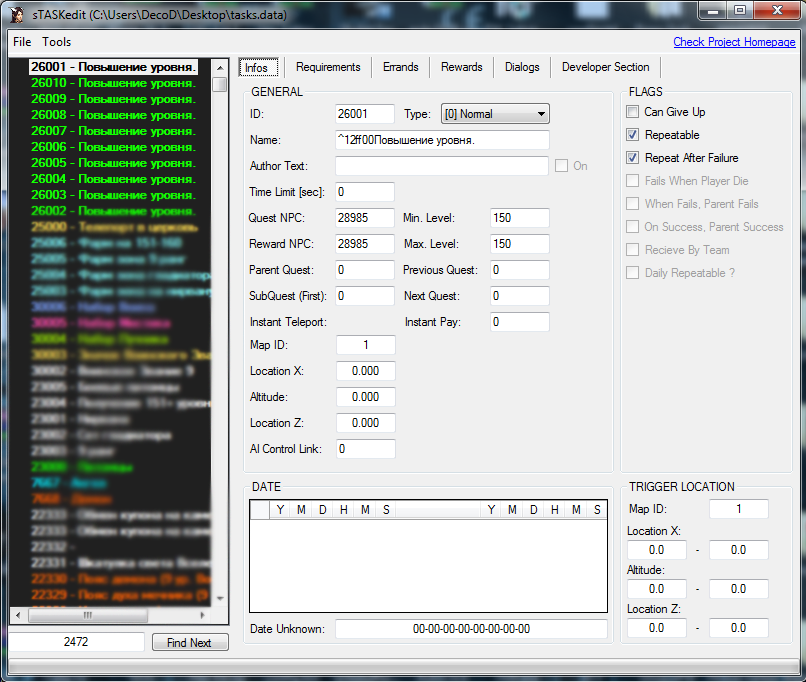
Task: Open the Tools menu
Action: 57,42
